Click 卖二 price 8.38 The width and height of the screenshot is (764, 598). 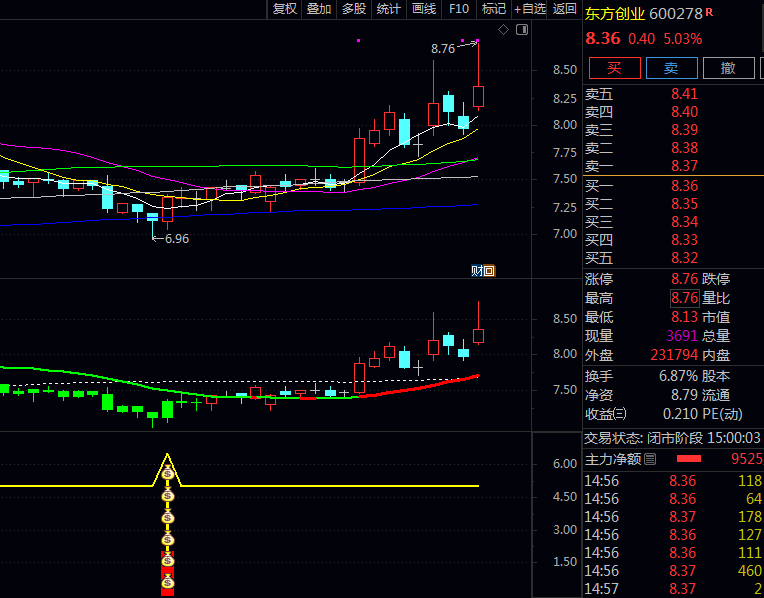tap(684, 148)
